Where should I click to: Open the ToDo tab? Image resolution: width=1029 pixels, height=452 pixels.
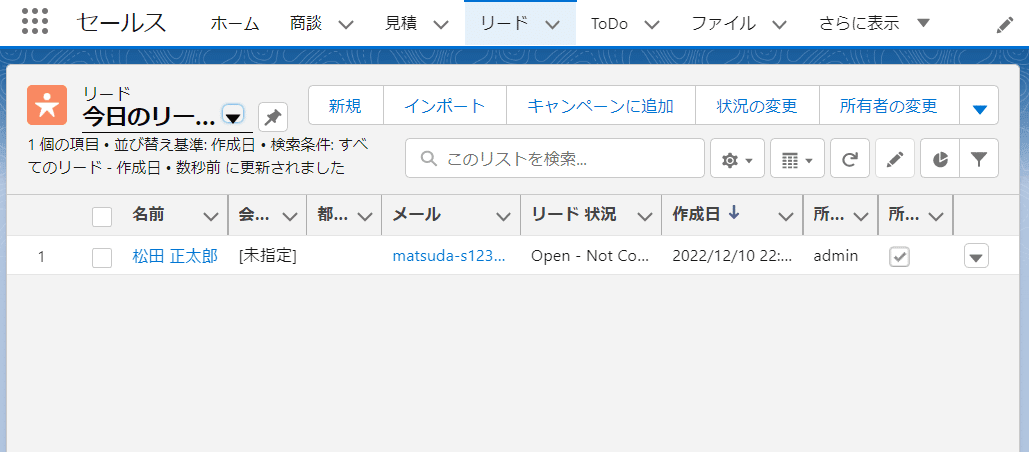(609, 24)
